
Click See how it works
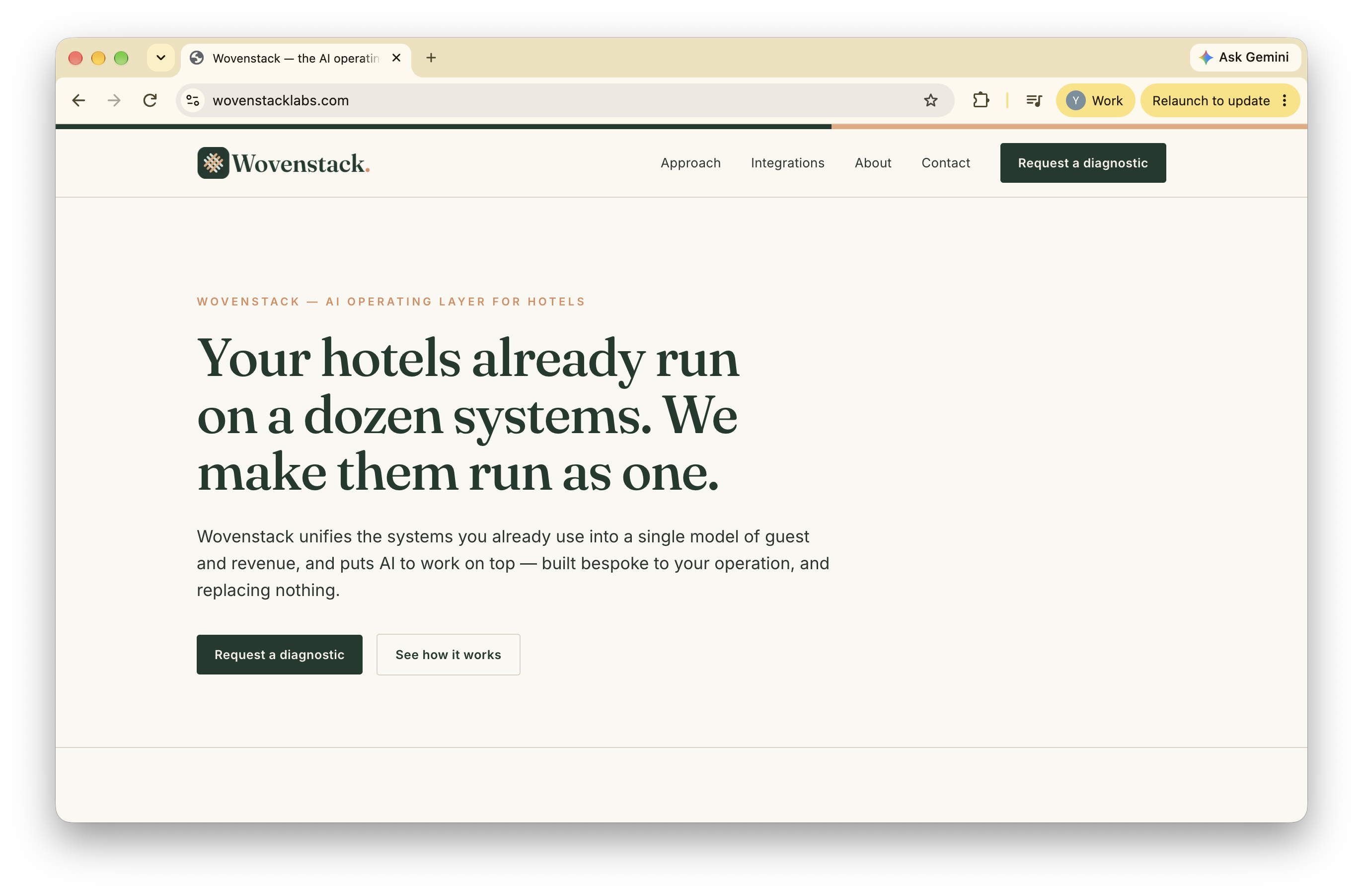(448, 655)
